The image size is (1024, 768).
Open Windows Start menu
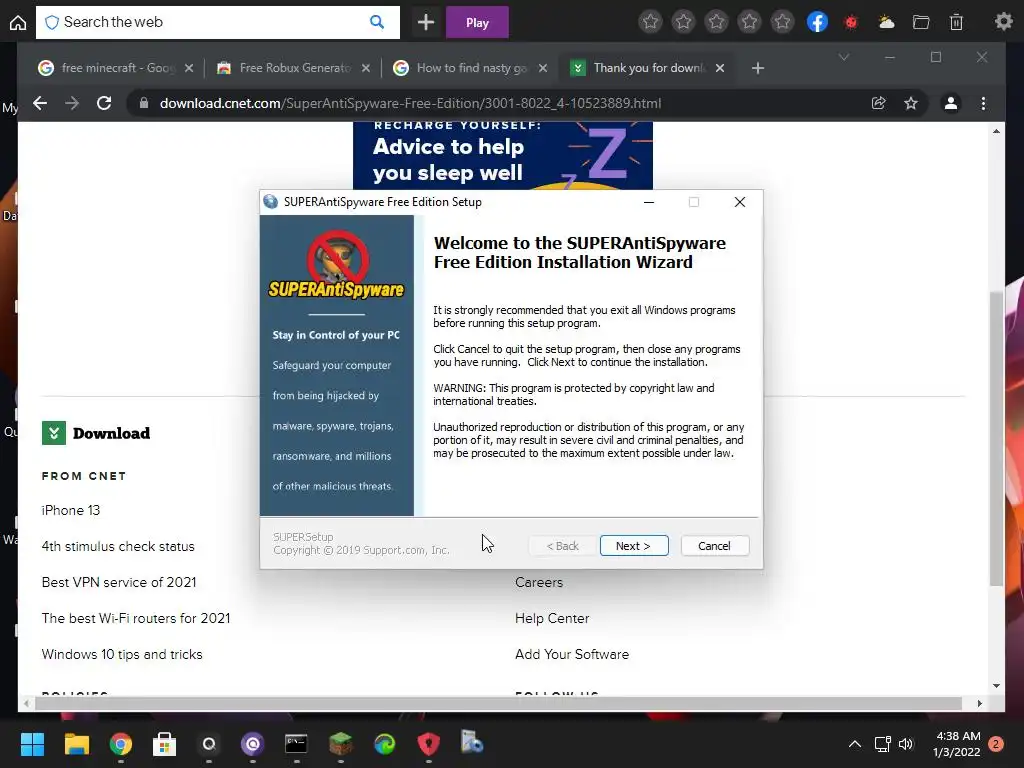[x=32, y=744]
